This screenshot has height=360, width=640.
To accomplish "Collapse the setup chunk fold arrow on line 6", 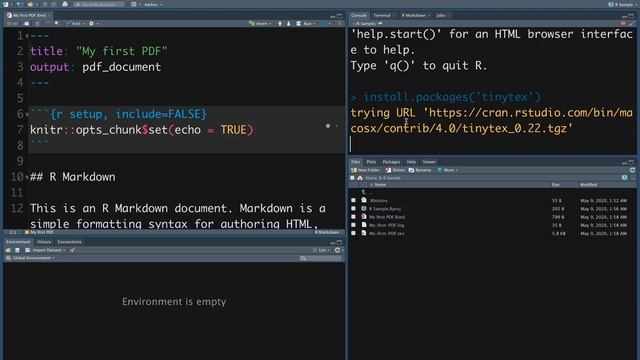I will (27, 115).
